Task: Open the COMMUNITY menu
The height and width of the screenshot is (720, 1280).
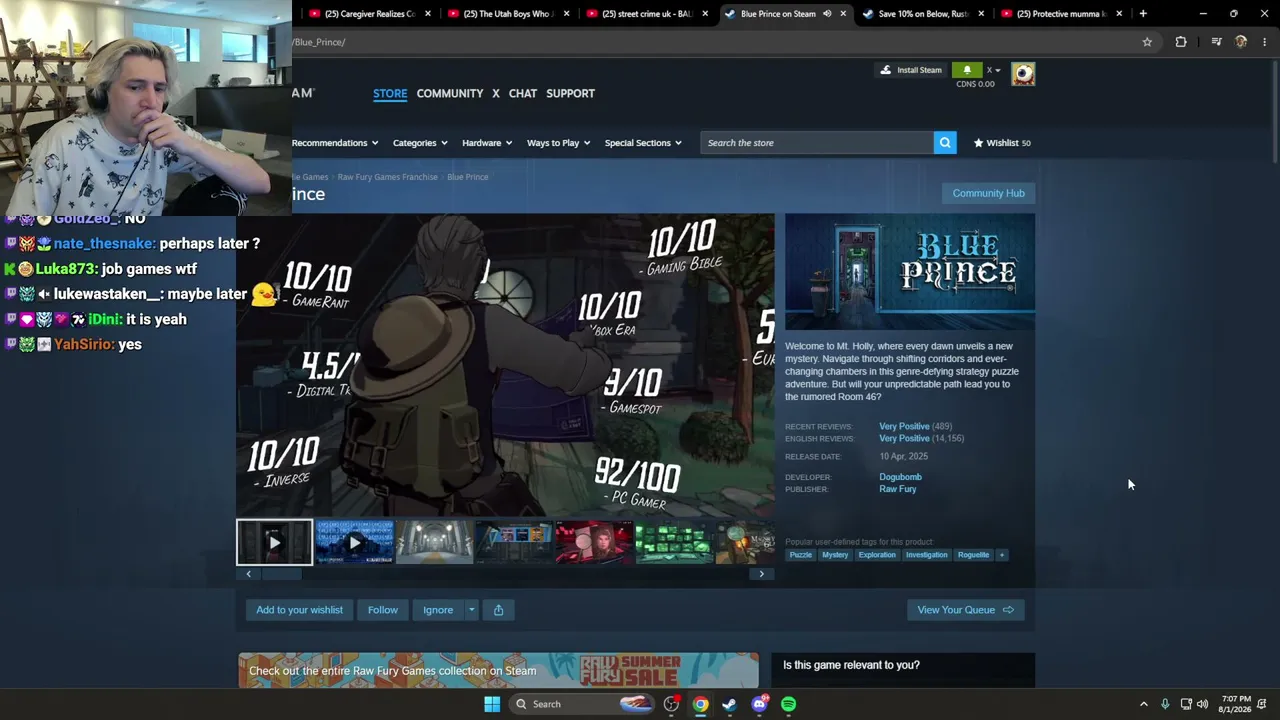Action: click(450, 93)
